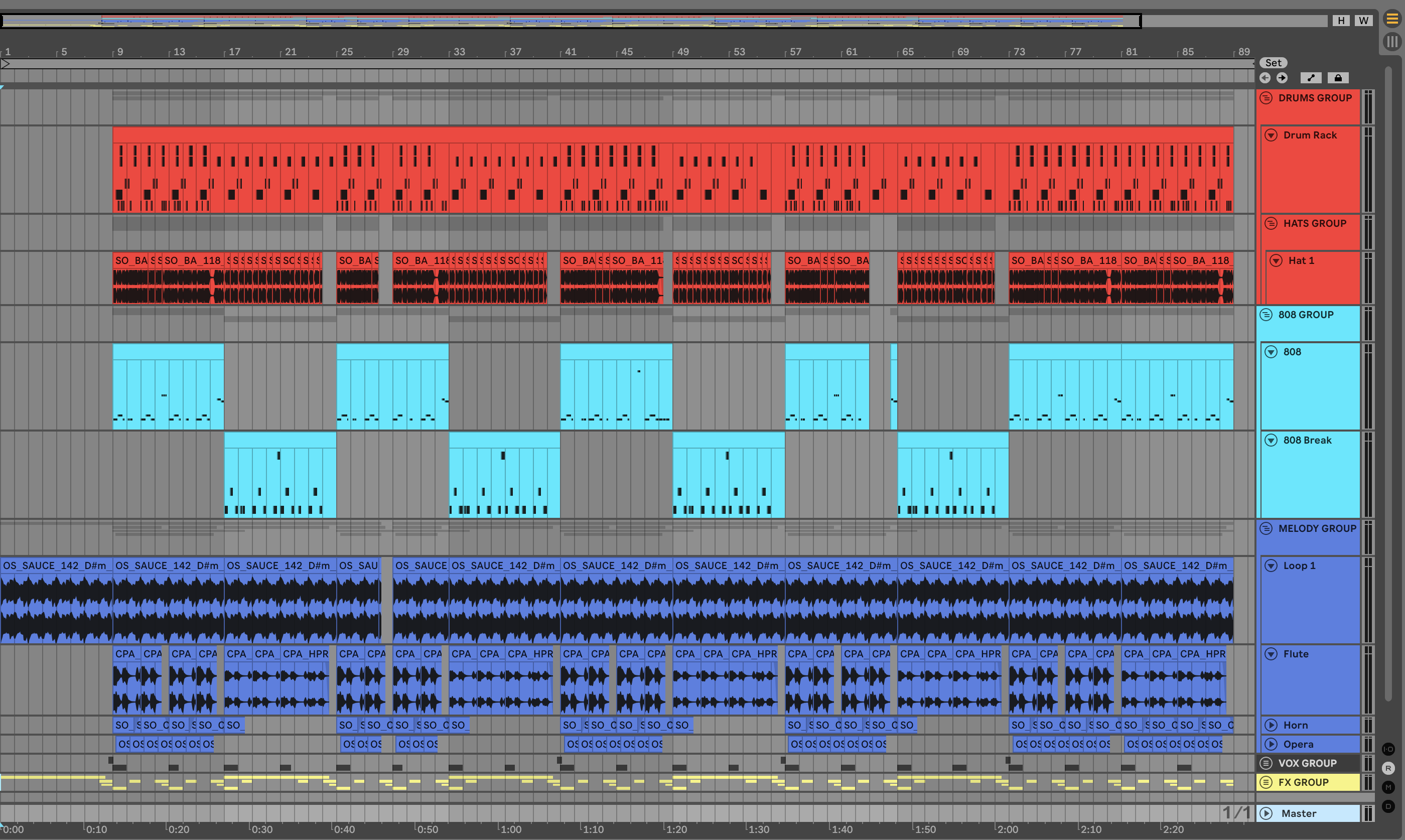1405x840 pixels.
Task: Click the Lock Envelopes padlock icon
Action: point(1338,78)
